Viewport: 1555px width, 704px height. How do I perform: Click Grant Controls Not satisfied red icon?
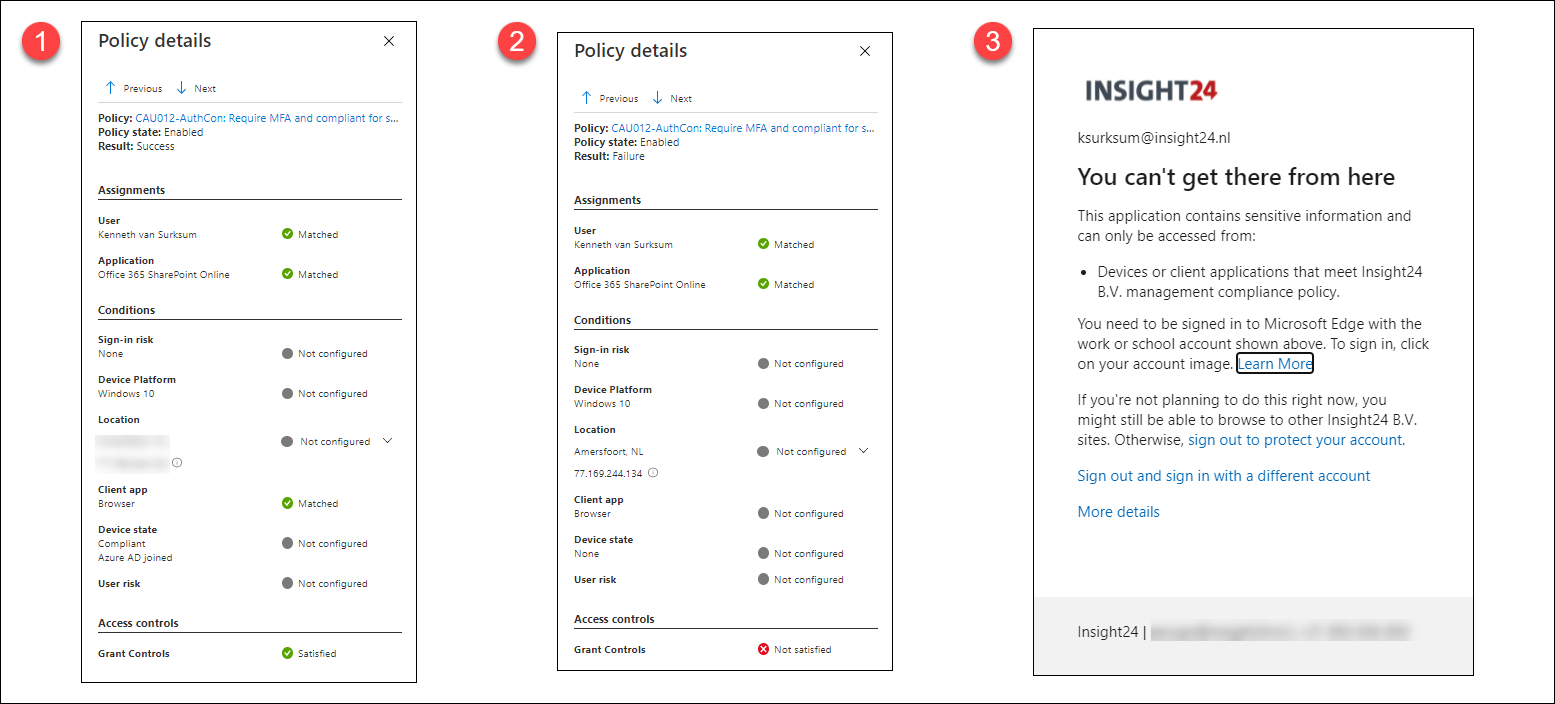coord(763,649)
